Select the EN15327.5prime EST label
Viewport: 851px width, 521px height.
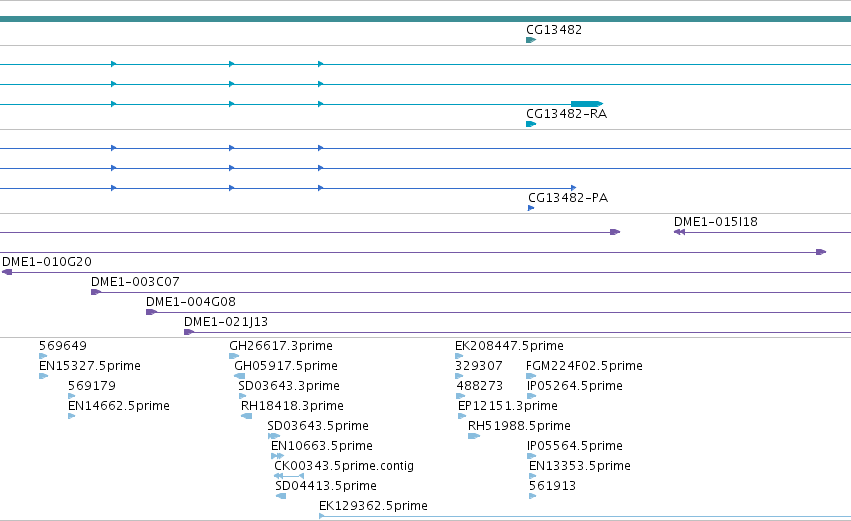pos(90,366)
